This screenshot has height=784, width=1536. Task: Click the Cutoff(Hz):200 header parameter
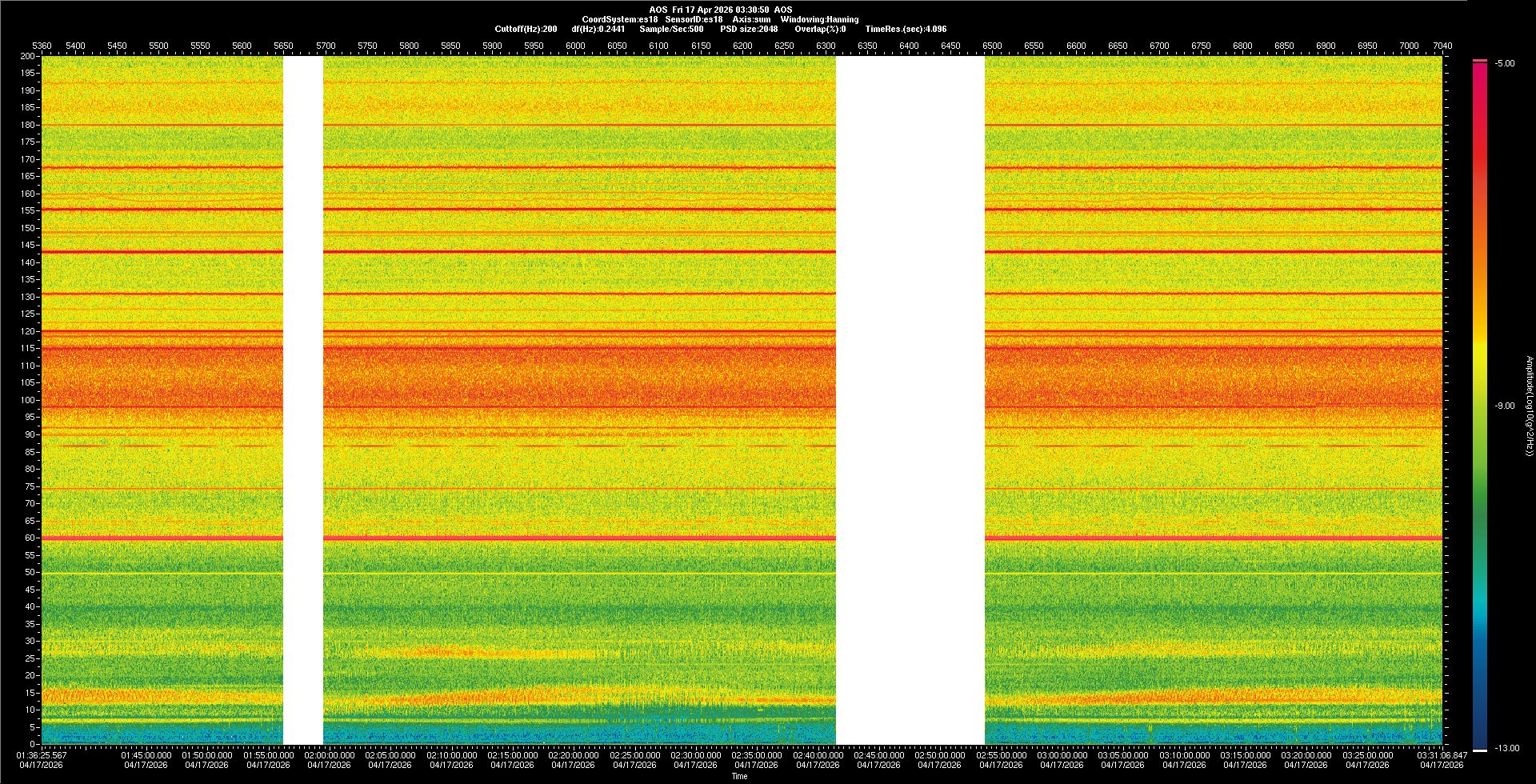click(526, 29)
